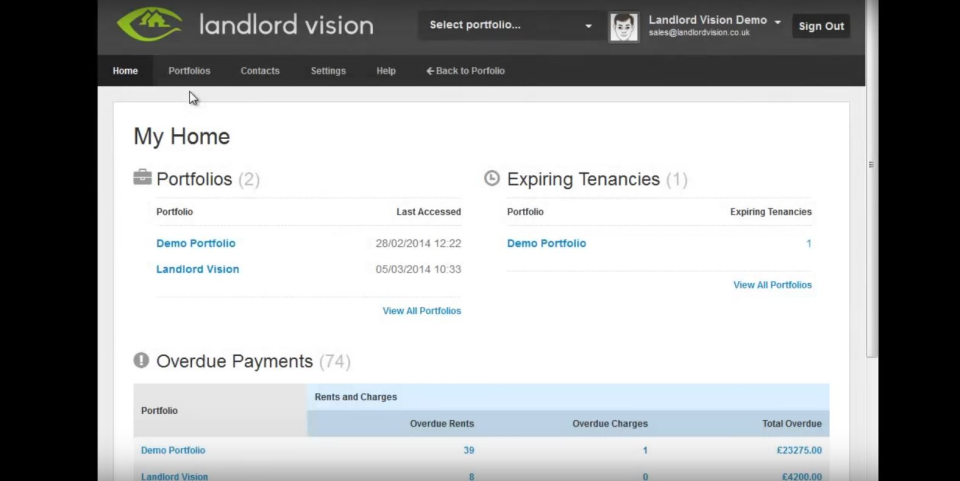
Task: Click the Rents and Charges header
Action: 356,397
